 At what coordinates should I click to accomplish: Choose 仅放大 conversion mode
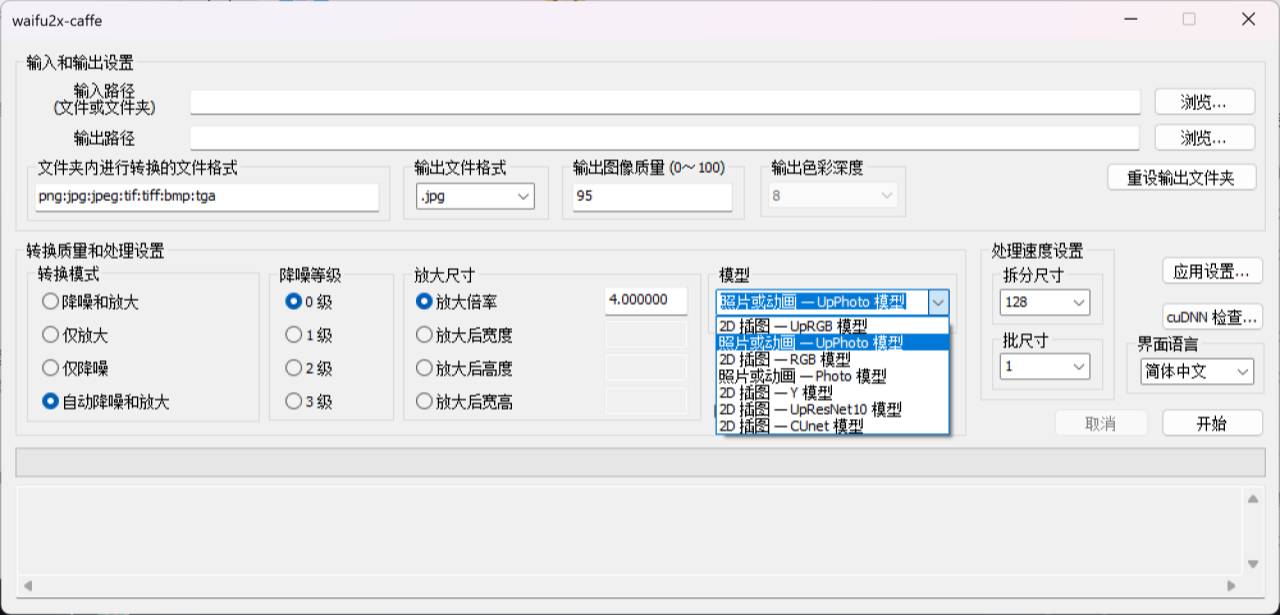pos(50,335)
